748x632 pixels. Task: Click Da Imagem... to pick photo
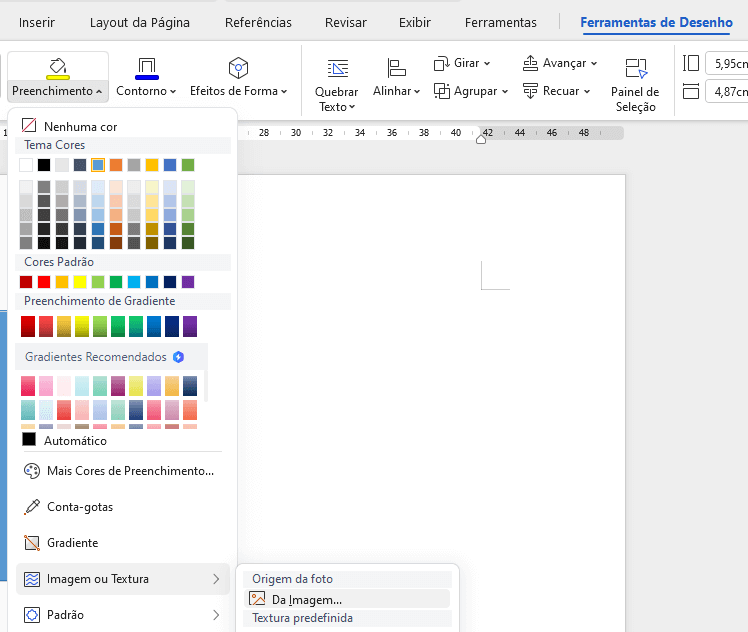306,600
